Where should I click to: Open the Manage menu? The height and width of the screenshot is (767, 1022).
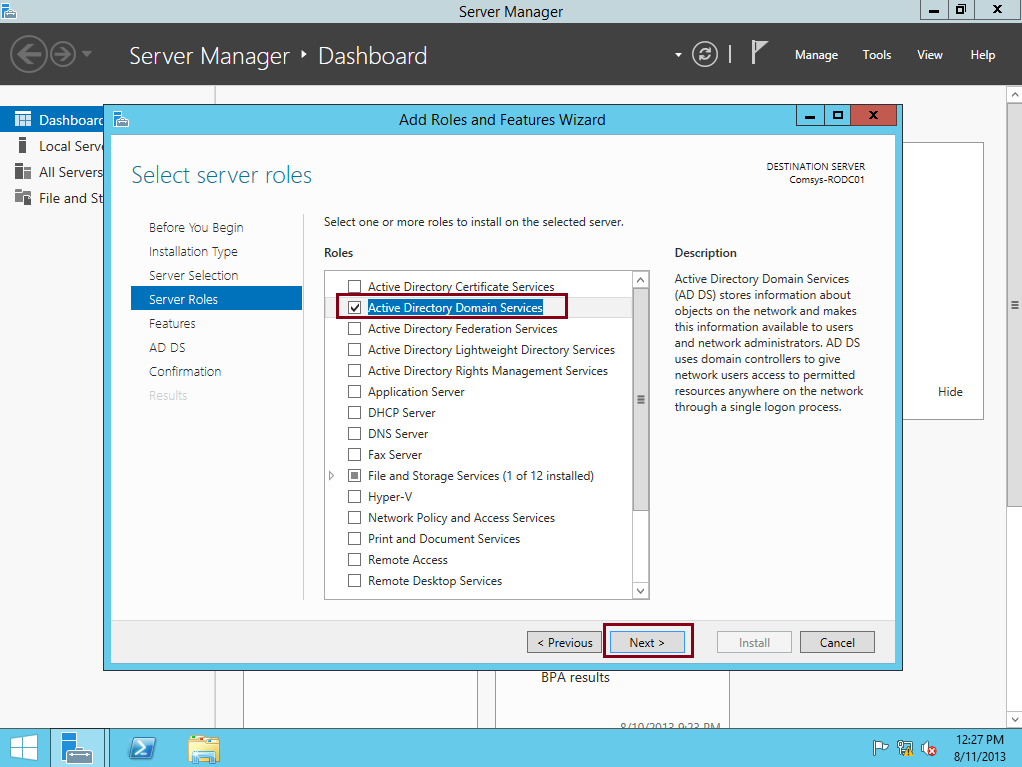(816, 55)
